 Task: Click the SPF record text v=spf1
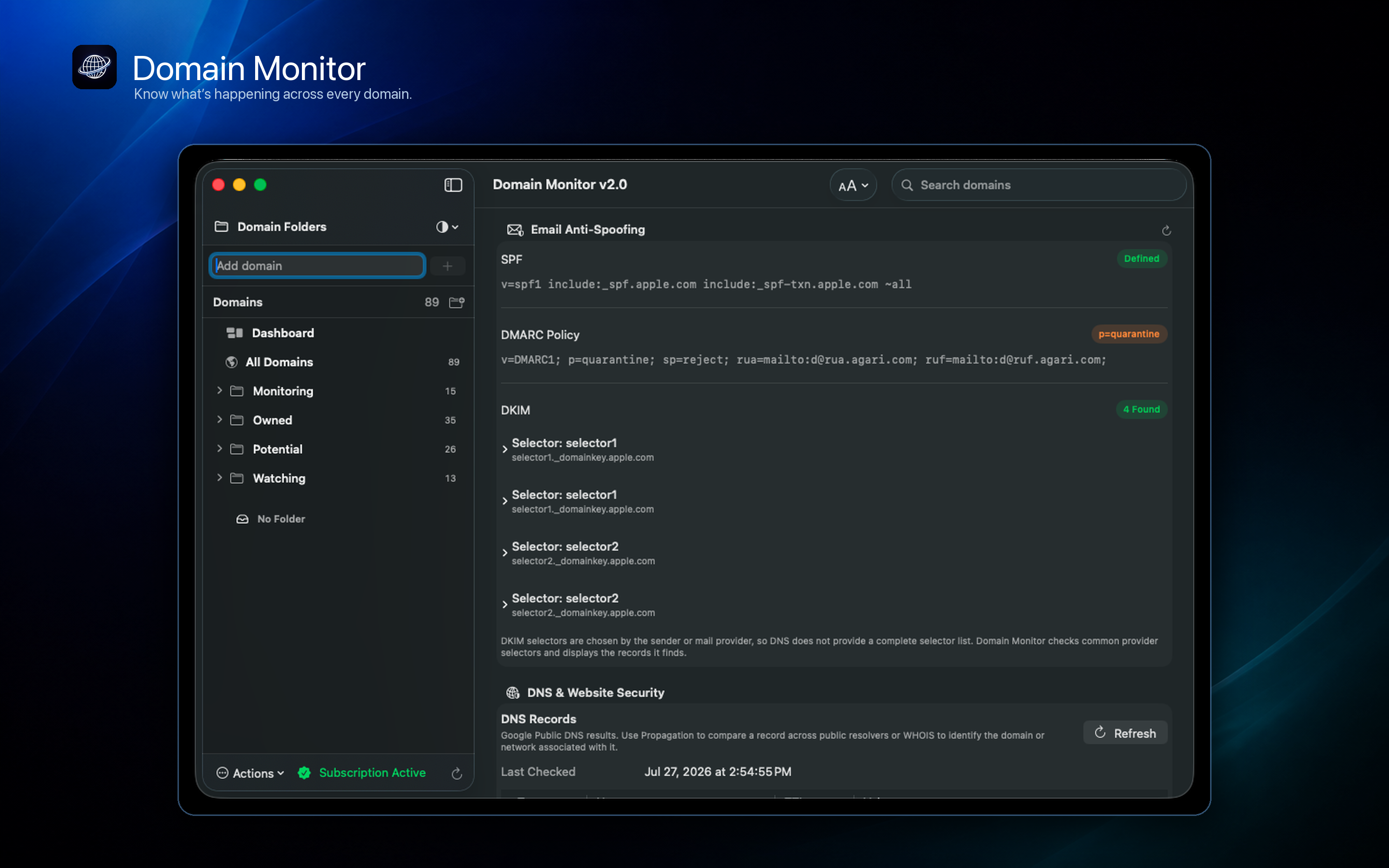pyautogui.click(x=706, y=284)
